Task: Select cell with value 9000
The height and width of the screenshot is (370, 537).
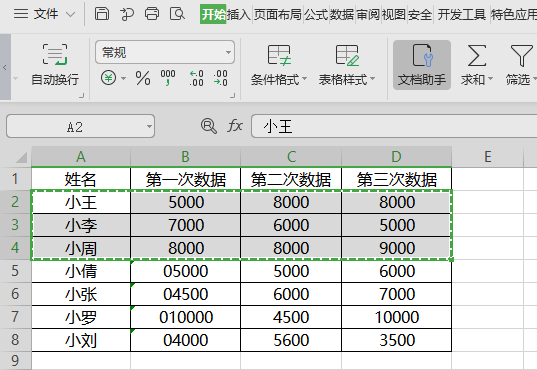Action: pyautogui.click(x=396, y=248)
